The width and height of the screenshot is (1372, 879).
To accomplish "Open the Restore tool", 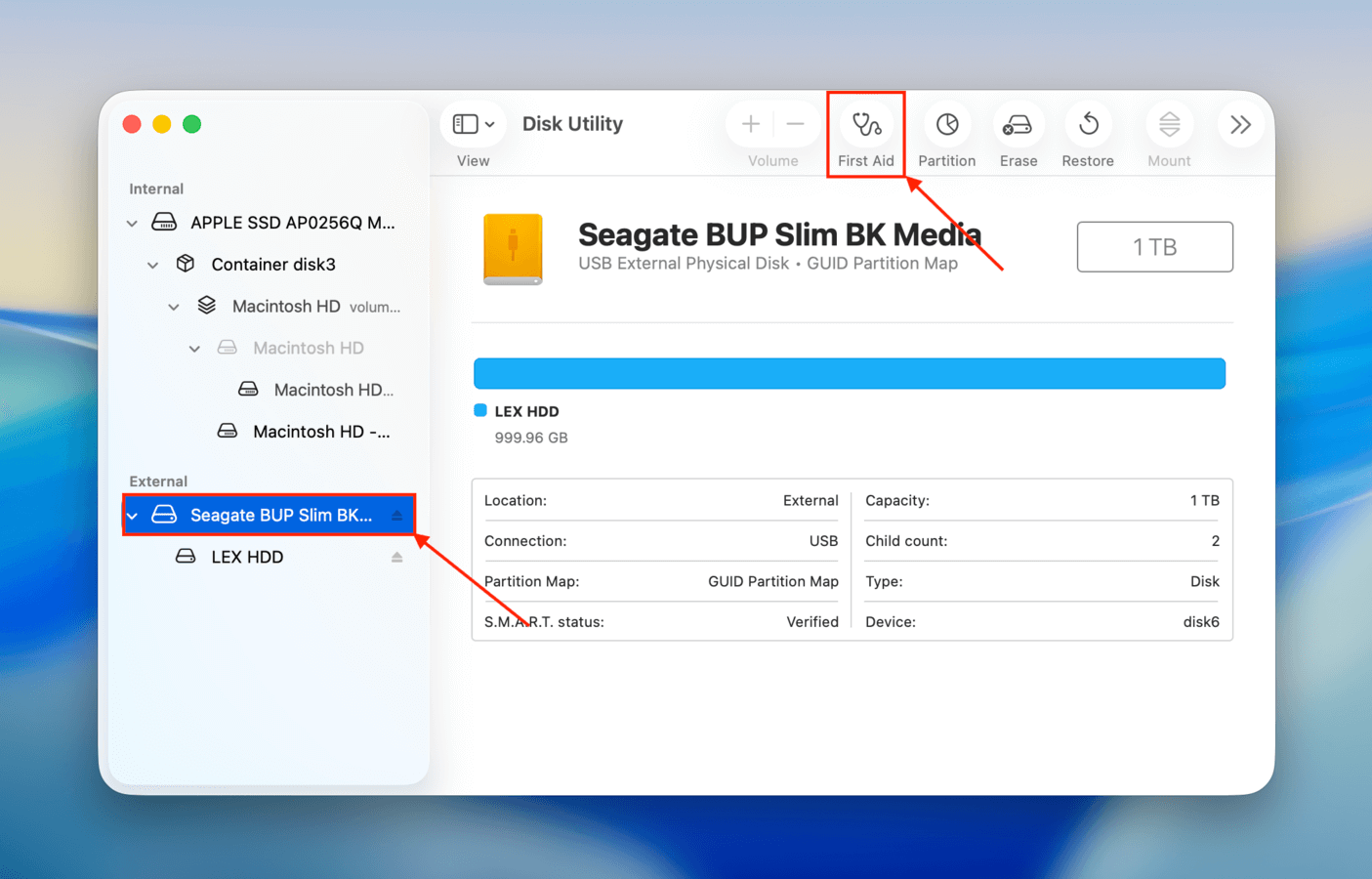I will click(1087, 124).
